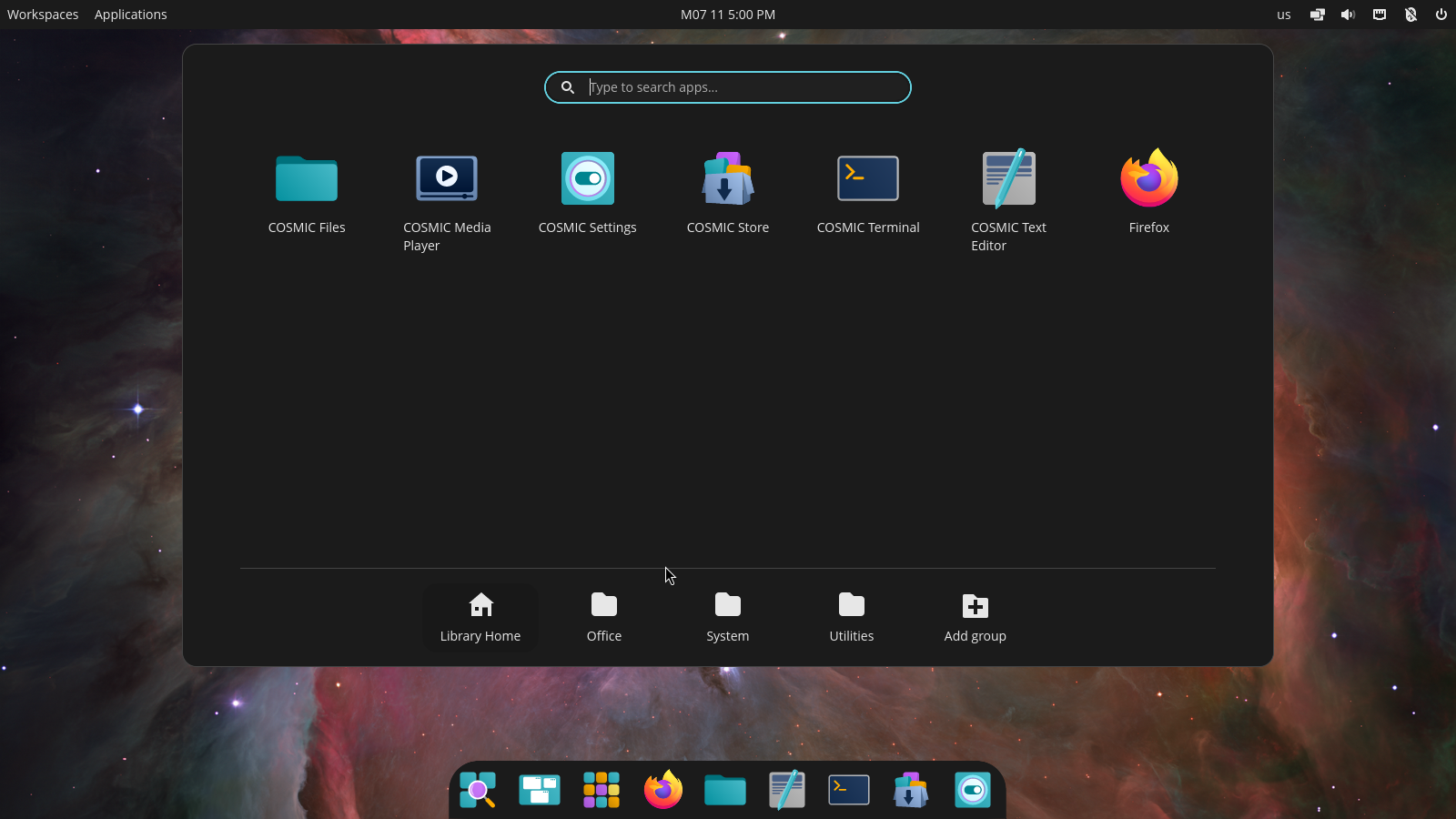Open COSMIC Settings from the dock
Viewport: 1456px width, 819px height.
click(x=973, y=790)
